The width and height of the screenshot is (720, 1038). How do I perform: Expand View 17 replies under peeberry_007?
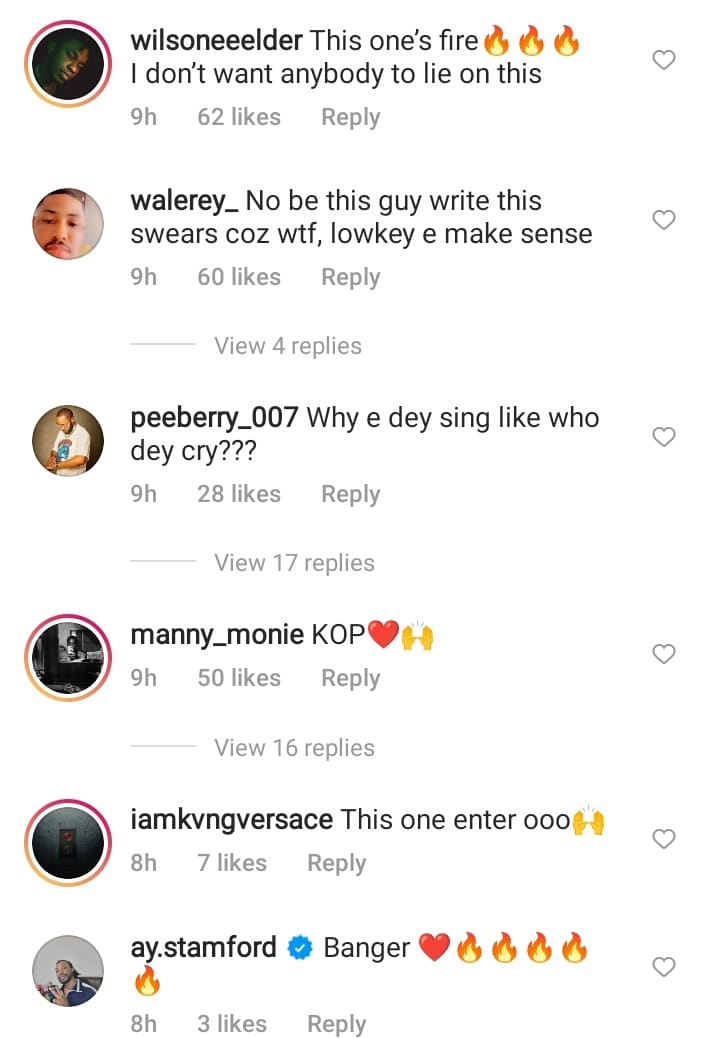294,563
